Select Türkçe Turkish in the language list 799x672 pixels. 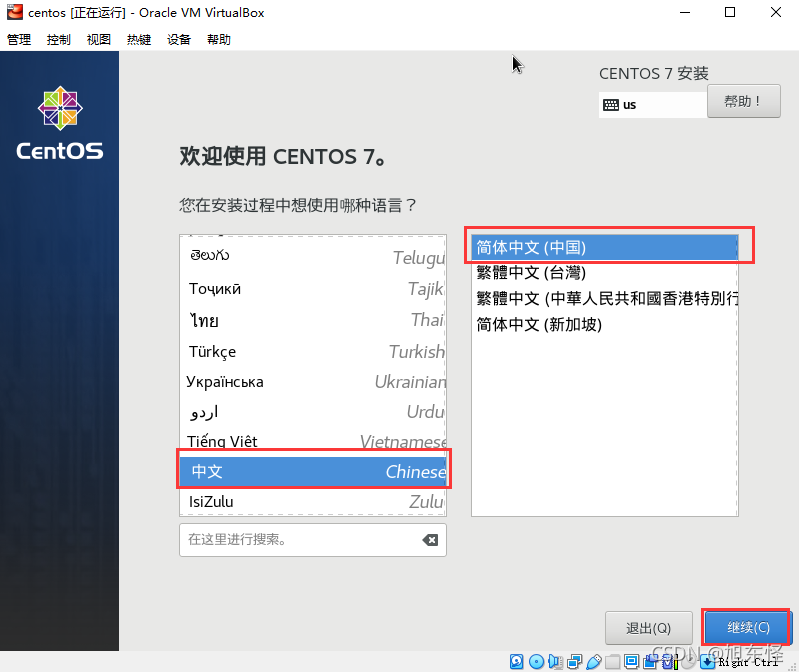[313, 352]
